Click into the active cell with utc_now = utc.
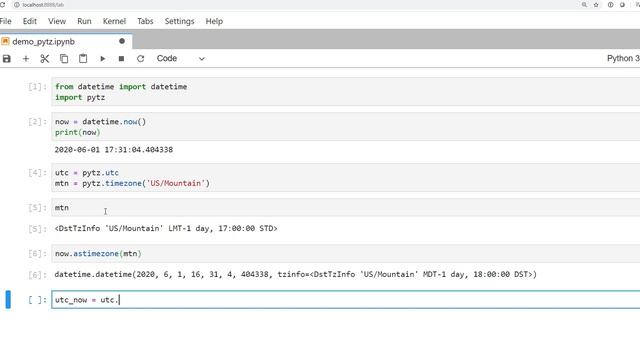 click(345, 300)
